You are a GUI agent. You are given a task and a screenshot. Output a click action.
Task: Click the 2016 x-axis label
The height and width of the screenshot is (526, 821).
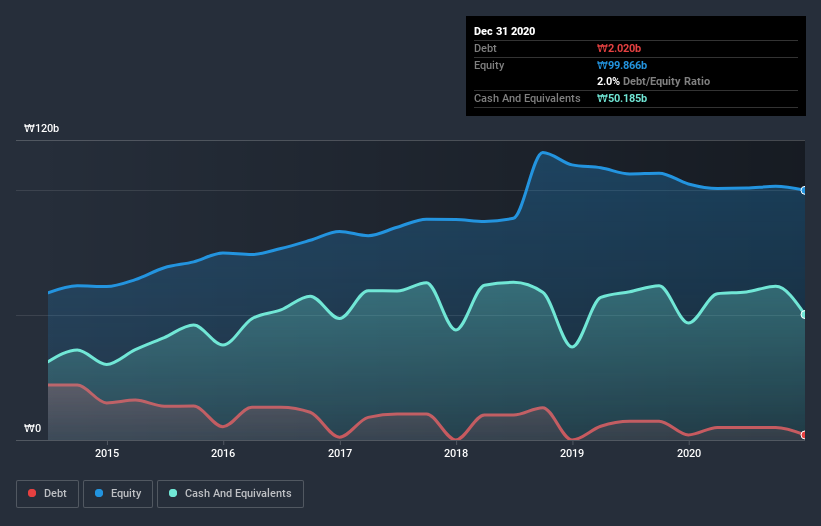(x=223, y=453)
